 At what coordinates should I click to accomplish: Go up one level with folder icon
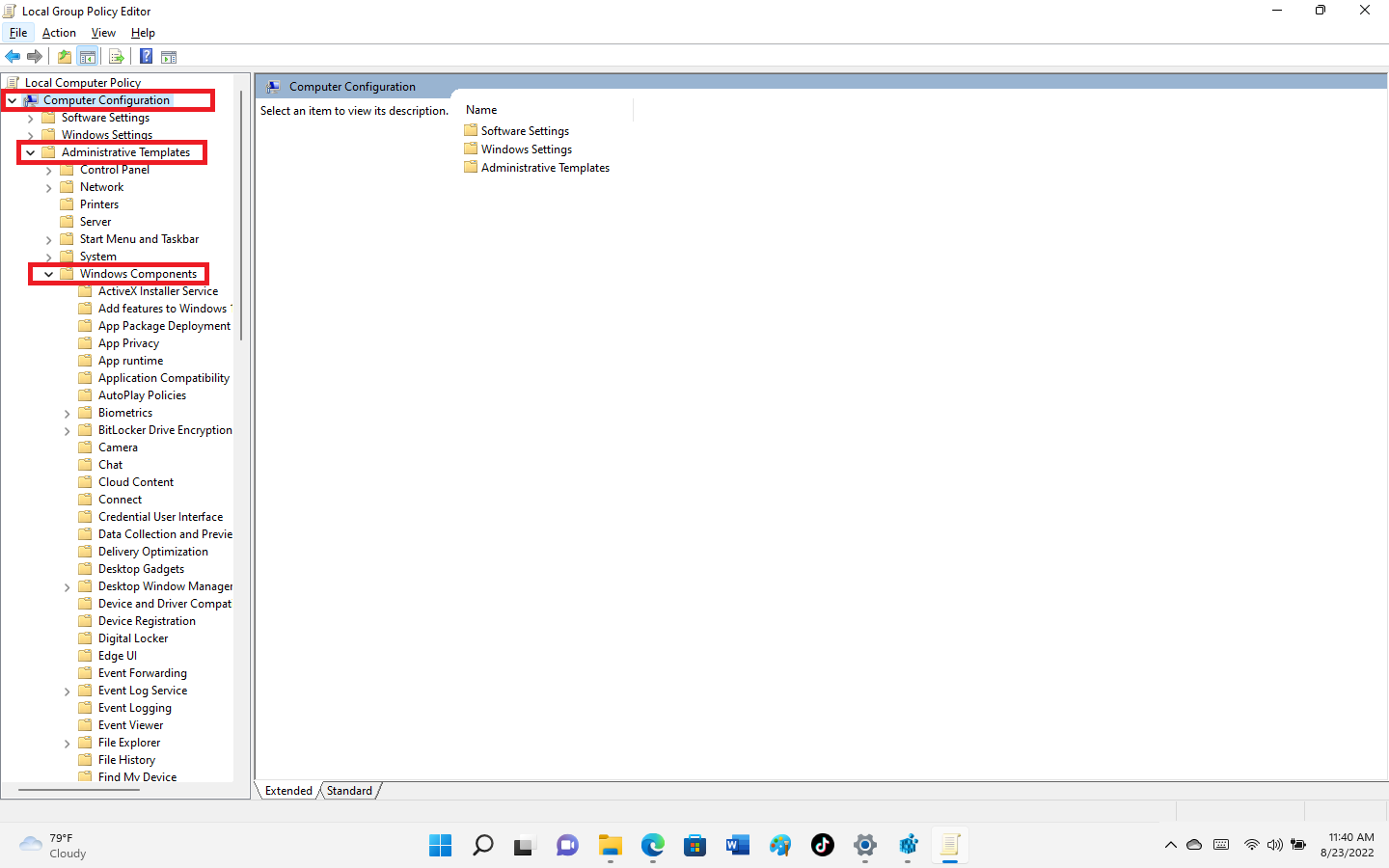[64, 56]
